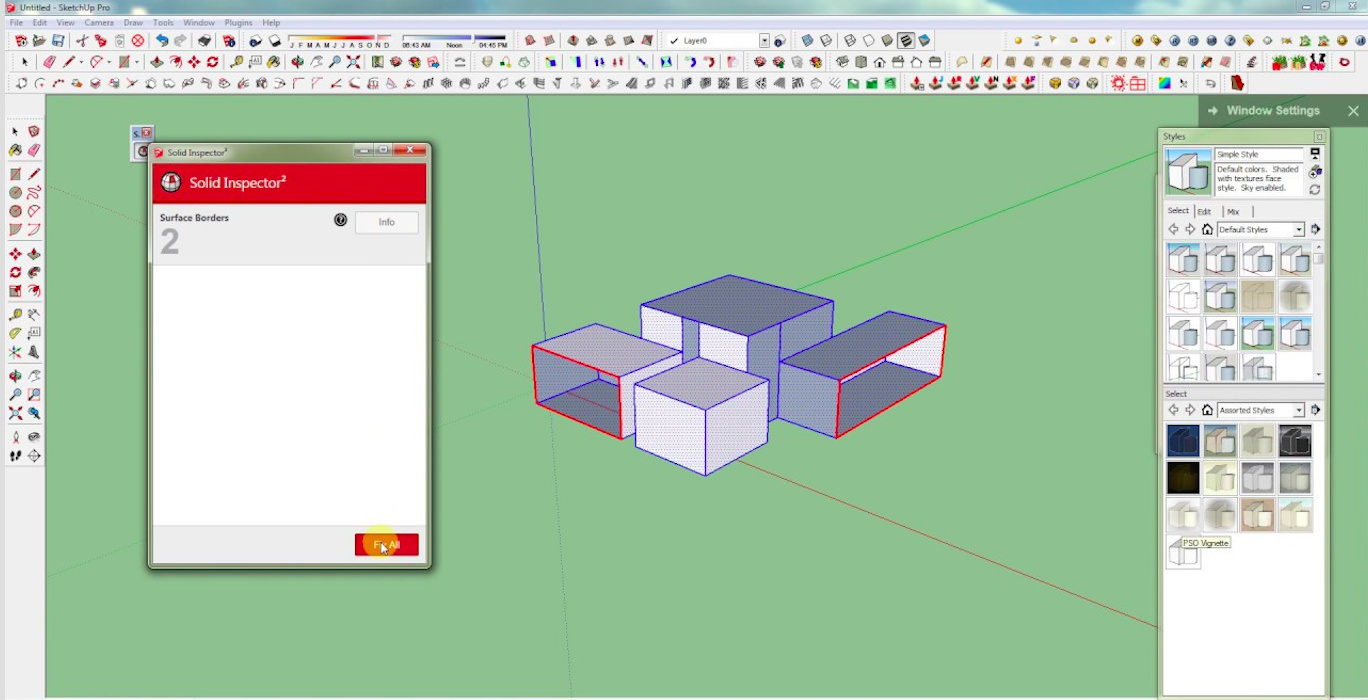Select the Eraser tool in left toolbar

click(x=33, y=150)
